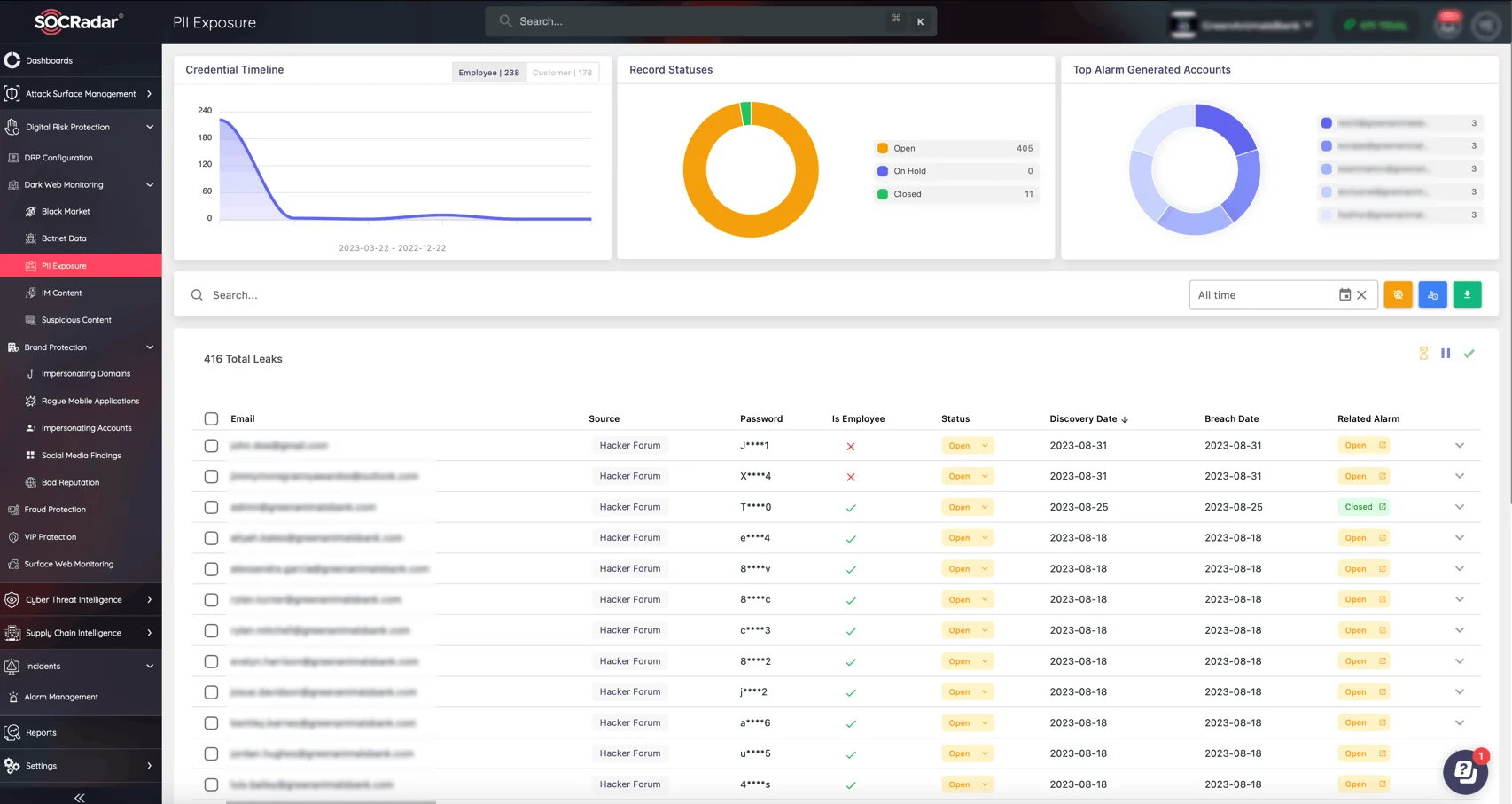Check the row with password X****4
Screen dimensions: 1512x804
[x=211, y=477]
